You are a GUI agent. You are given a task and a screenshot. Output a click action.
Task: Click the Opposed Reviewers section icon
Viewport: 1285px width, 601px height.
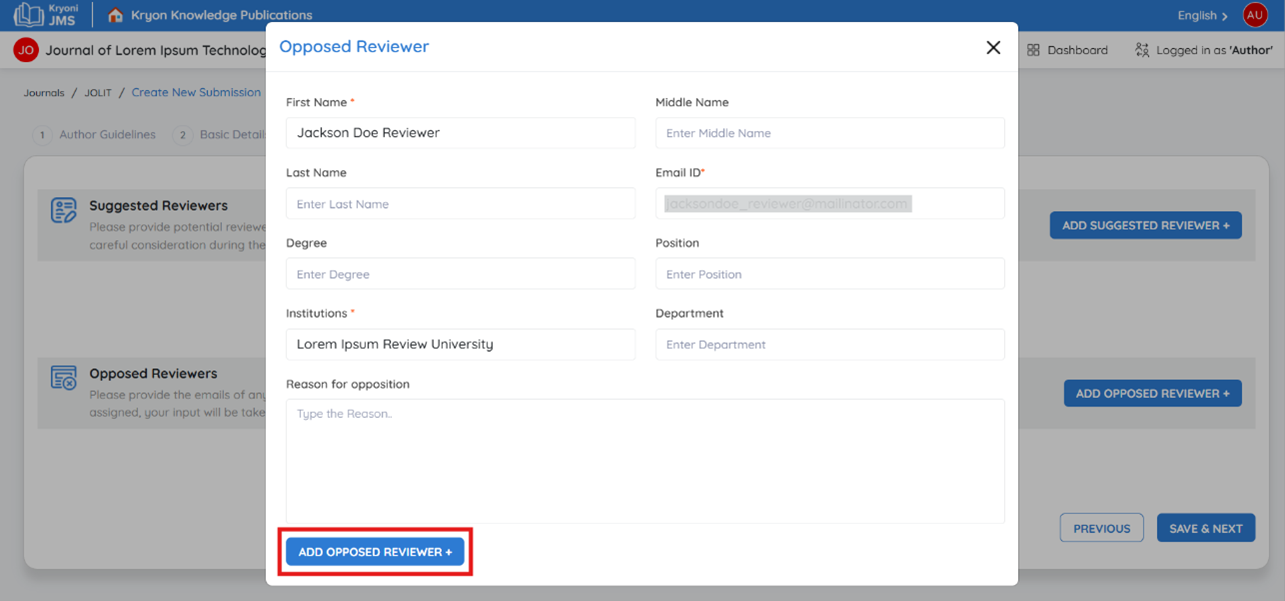click(63, 378)
